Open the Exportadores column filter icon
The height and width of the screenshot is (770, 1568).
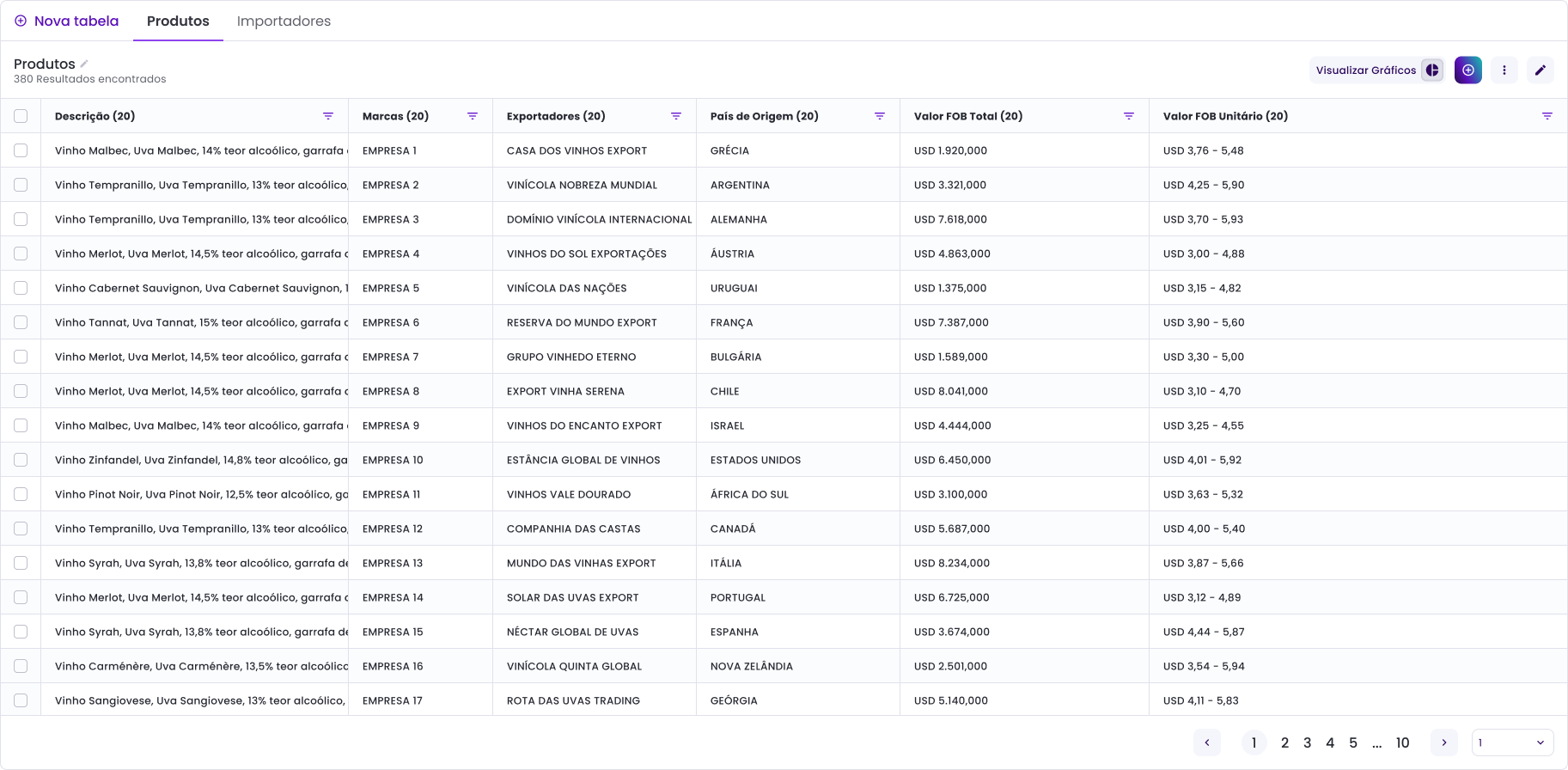click(676, 116)
